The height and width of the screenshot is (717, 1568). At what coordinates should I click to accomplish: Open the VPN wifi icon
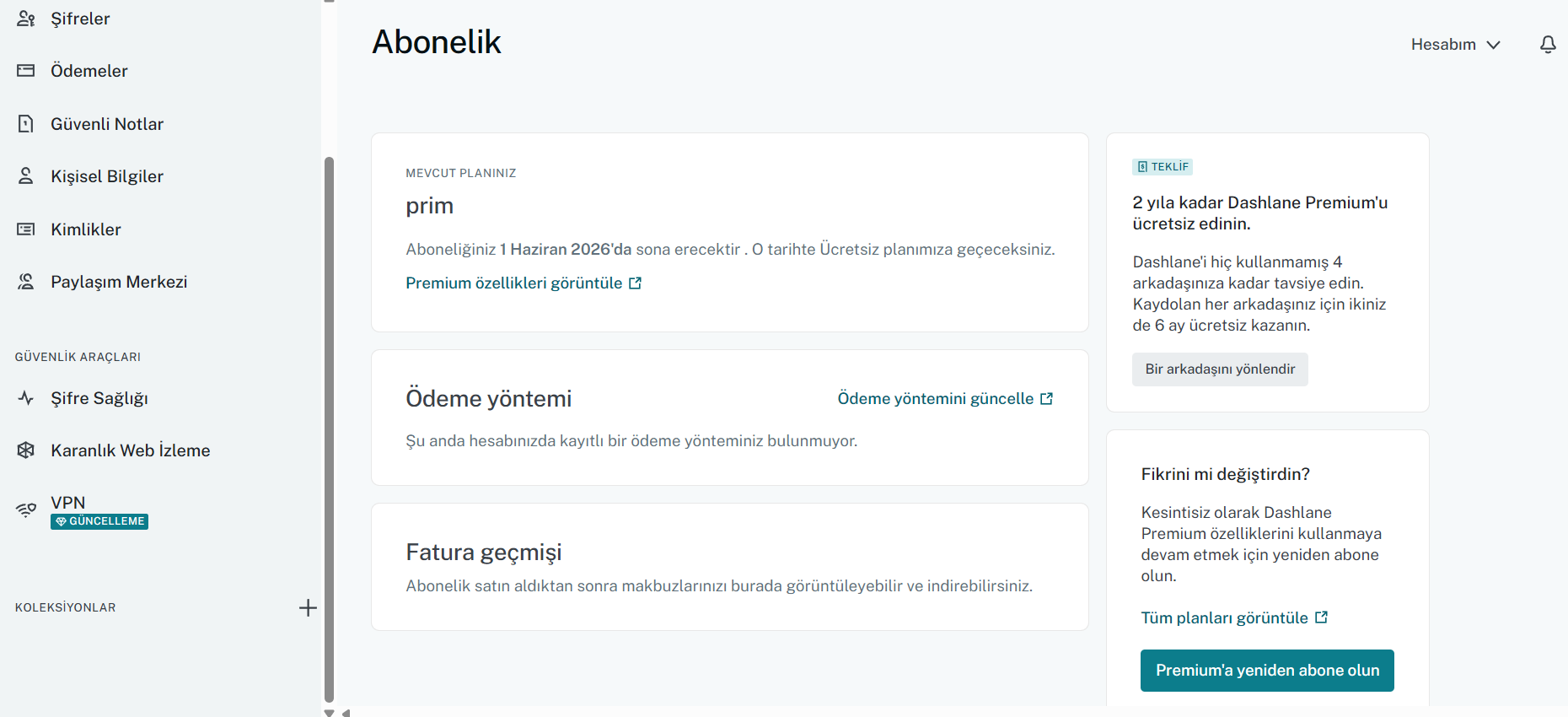26,510
